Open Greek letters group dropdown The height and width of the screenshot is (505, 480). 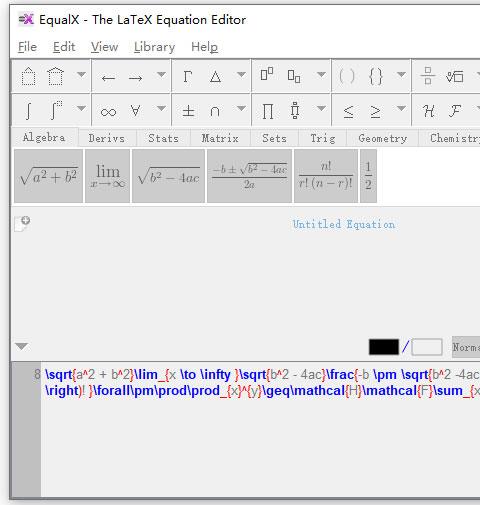(x=241, y=74)
